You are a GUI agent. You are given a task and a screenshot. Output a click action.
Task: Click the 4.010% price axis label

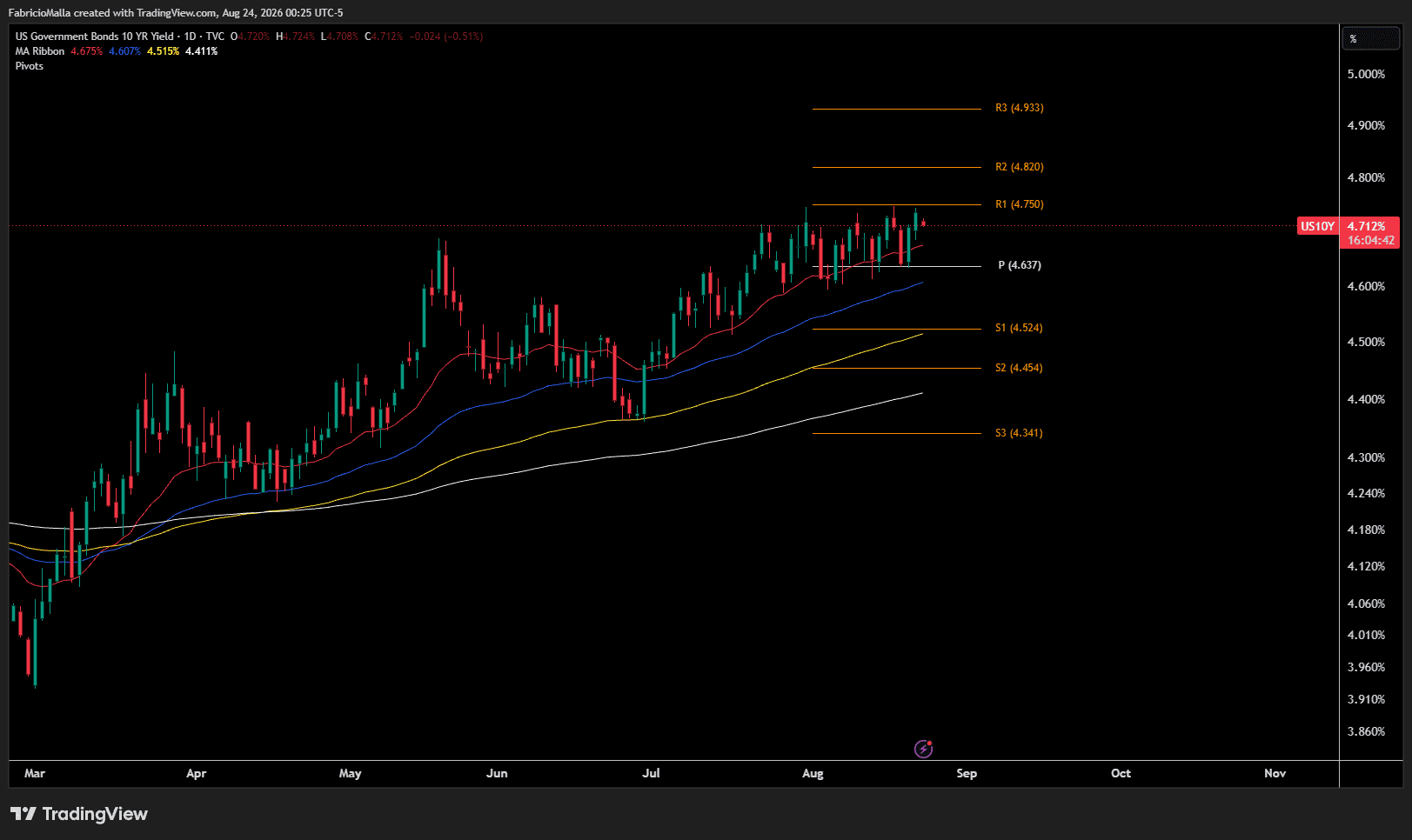tap(1367, 635)
